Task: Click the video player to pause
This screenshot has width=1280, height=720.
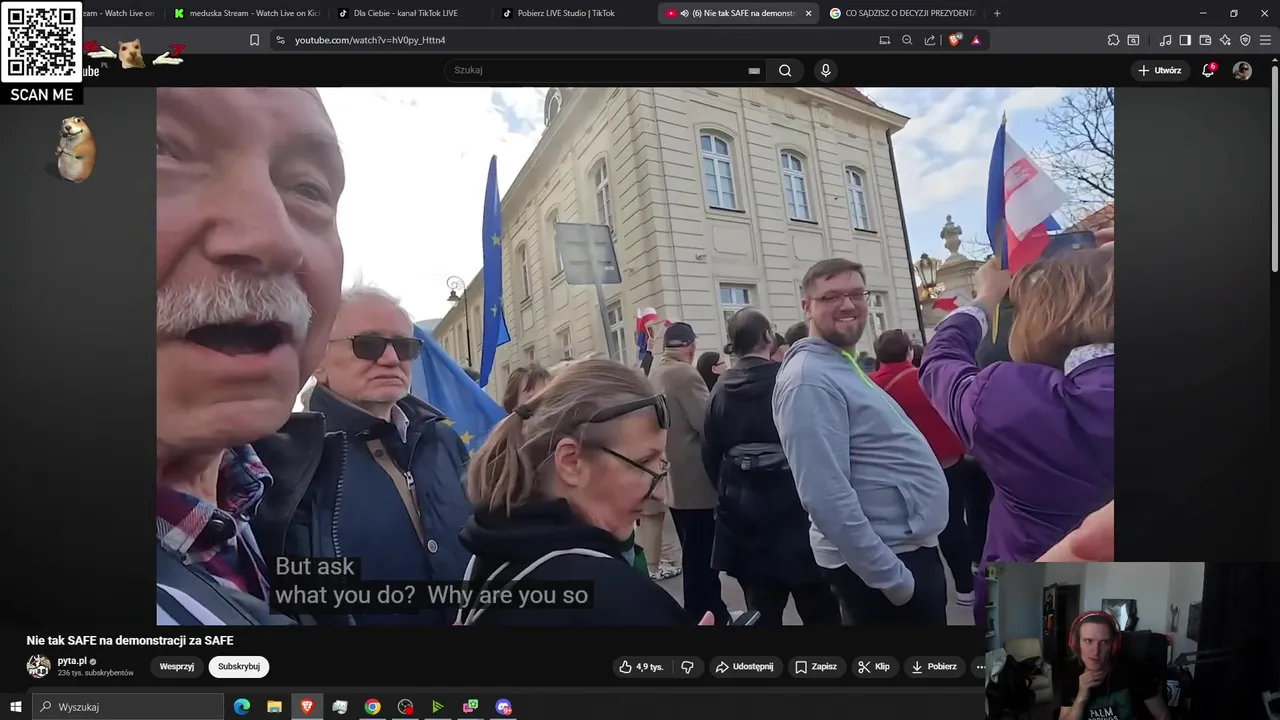Action: (635, 355)
